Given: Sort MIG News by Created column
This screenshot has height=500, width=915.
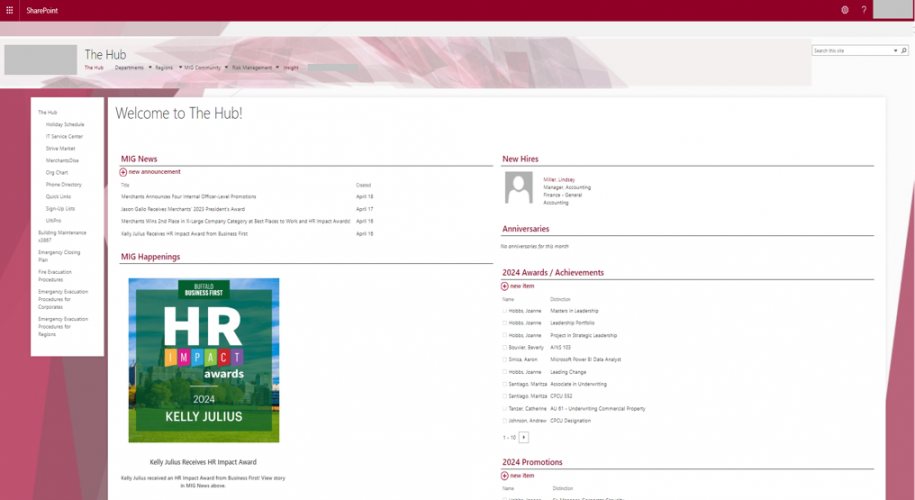Looking at the screenshot, I should click(364, 185).
